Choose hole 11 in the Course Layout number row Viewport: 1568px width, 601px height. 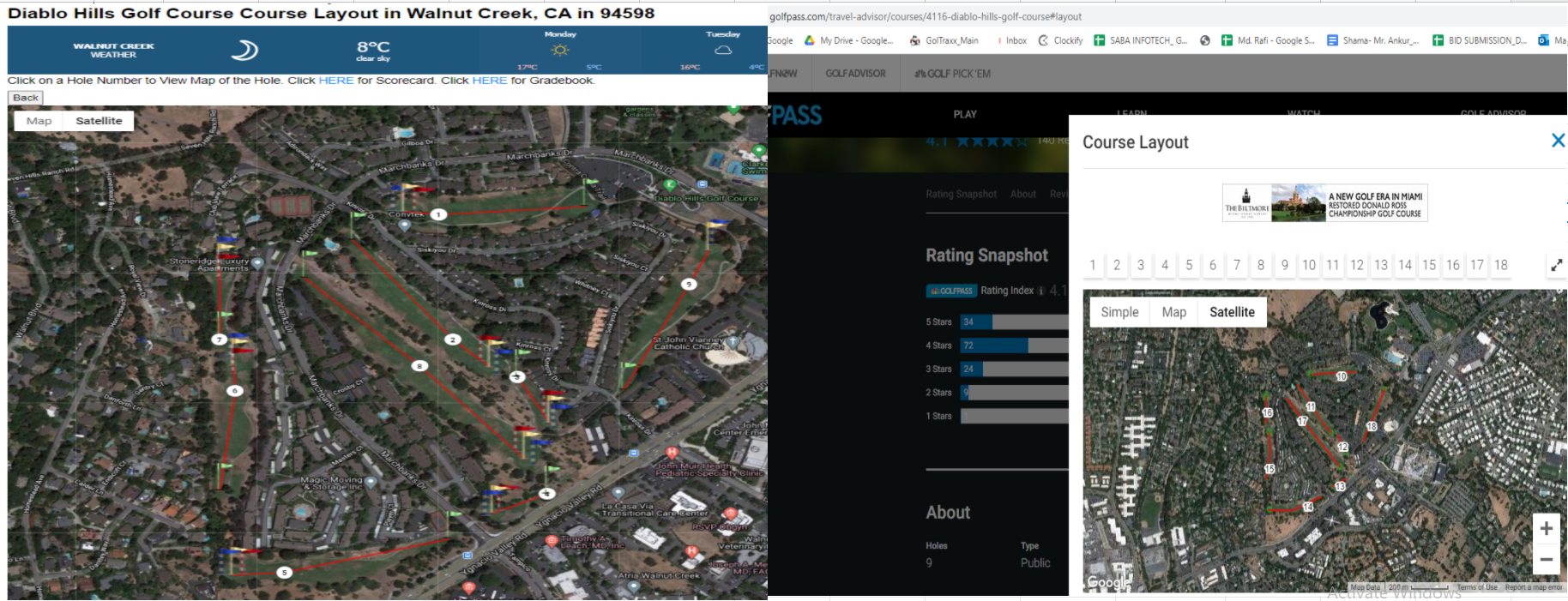tap(1333, 265)
